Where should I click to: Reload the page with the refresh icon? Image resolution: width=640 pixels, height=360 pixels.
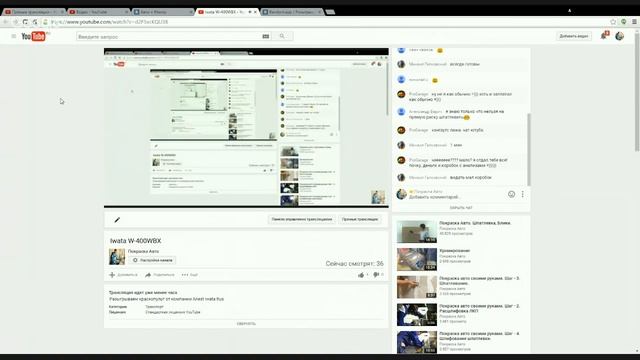coord(25,22)
